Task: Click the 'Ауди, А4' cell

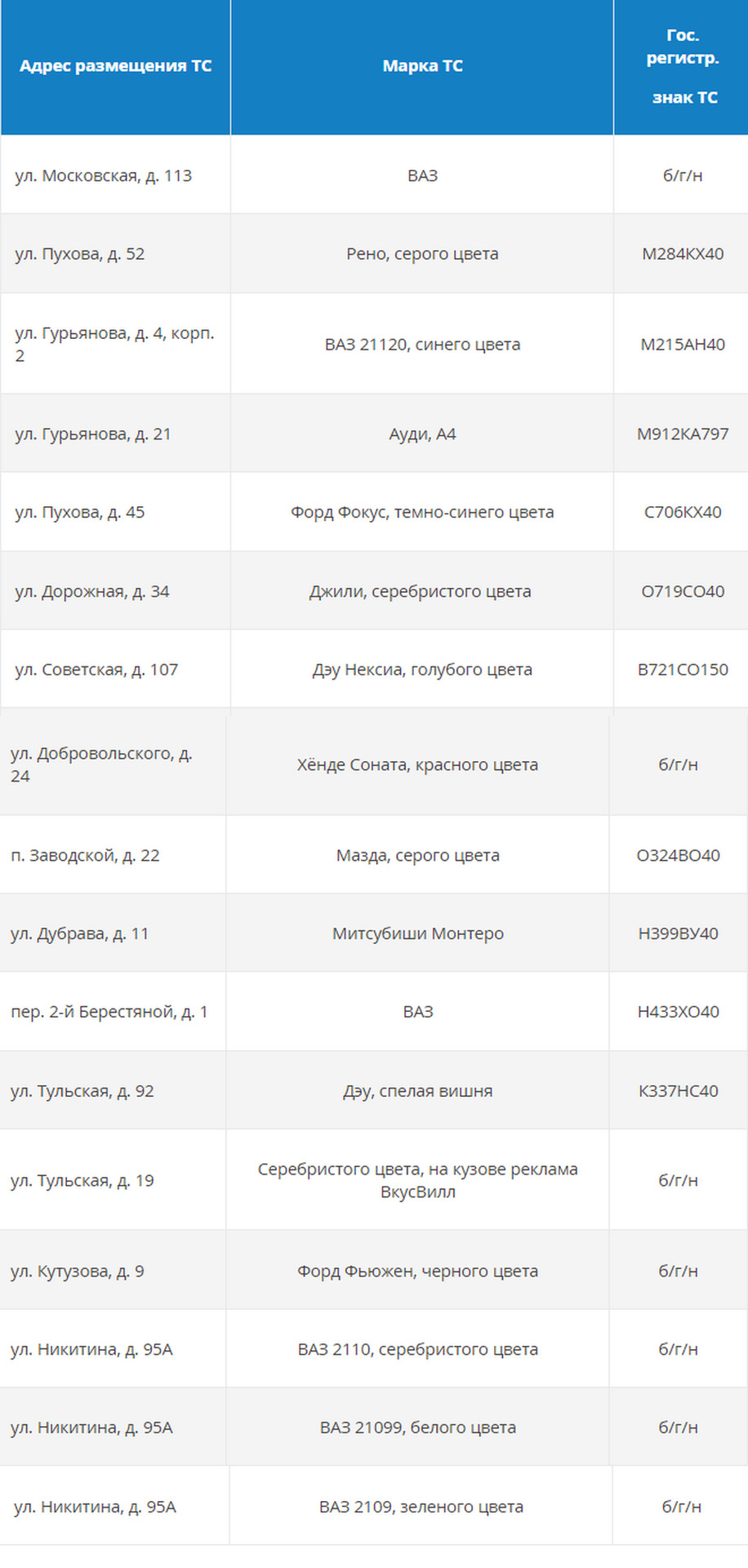Action: pyautogui.click(x=422, y=434)
